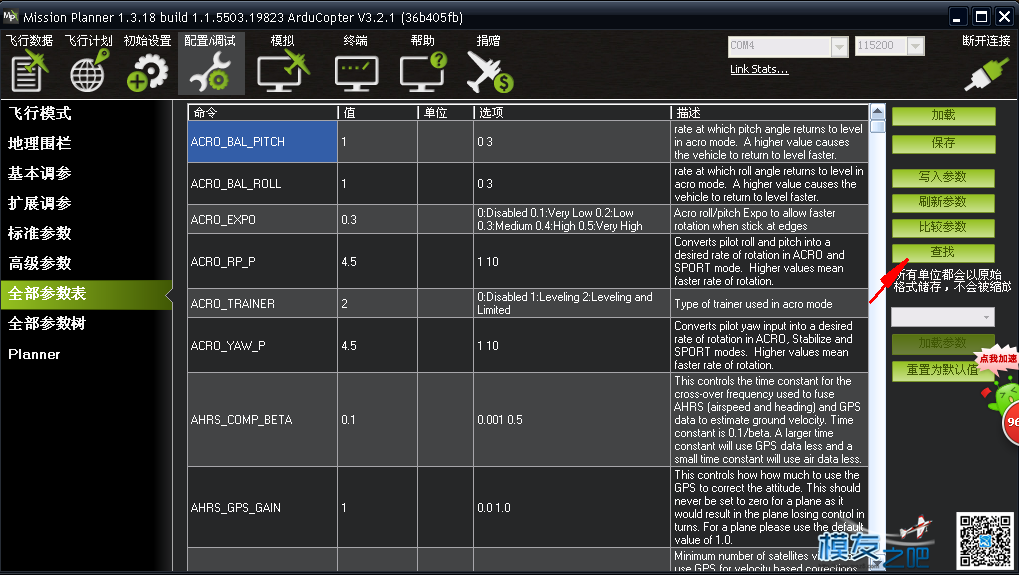Image resolution: width=1019 pixels, height=575 pixels.
Task: Select 飞行模式 in the sidebar
Action: click(x=40, y=114)
